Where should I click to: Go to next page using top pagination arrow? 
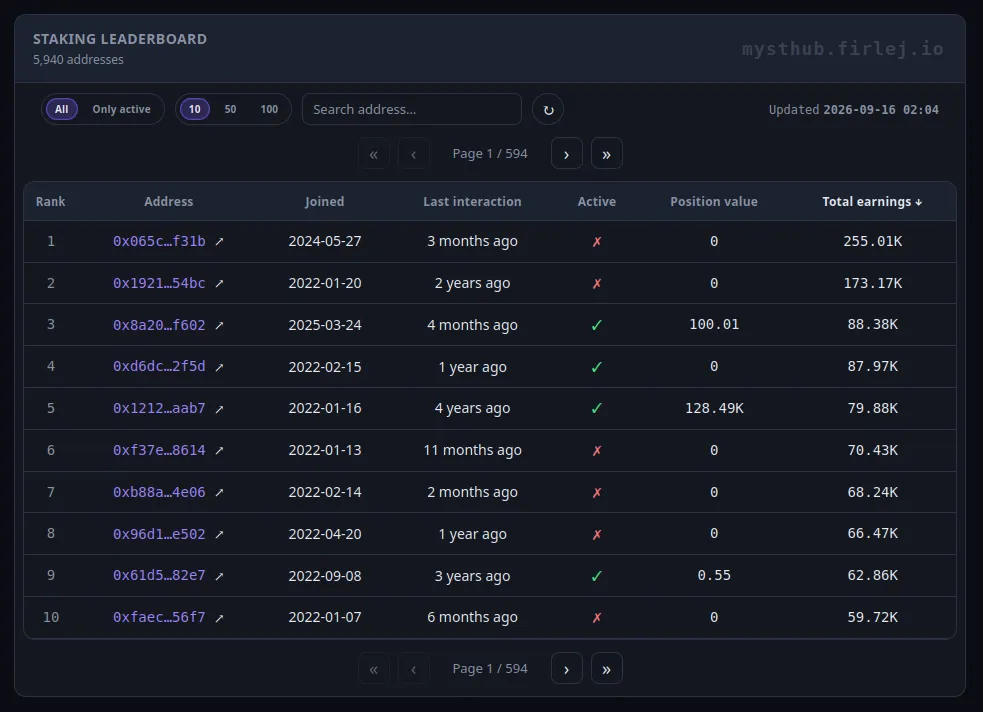point(567,154)
